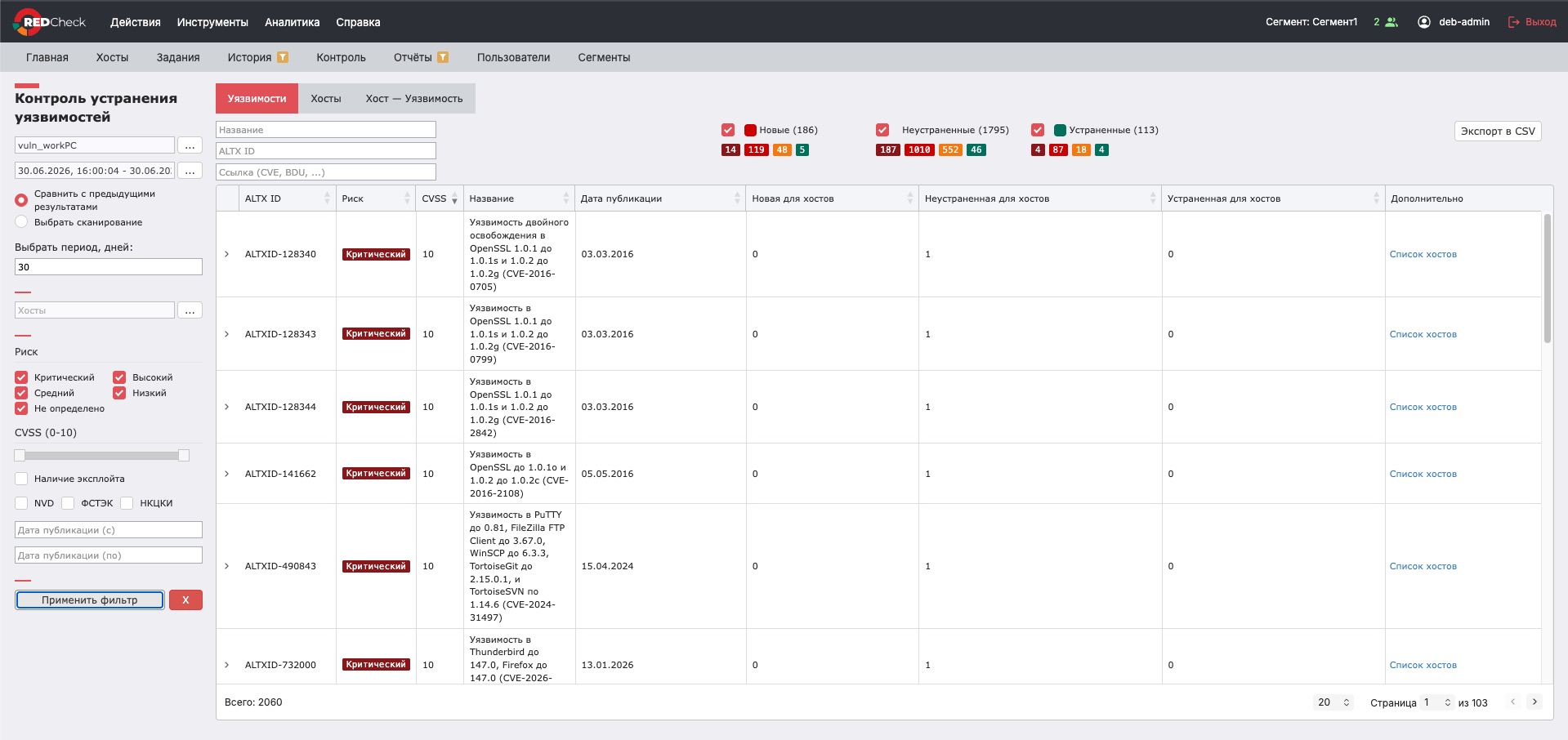Toggle the Устраненные (113) checkbox
The height and width of the screenshot is (740, 1568).
(x=1038, y=130)
